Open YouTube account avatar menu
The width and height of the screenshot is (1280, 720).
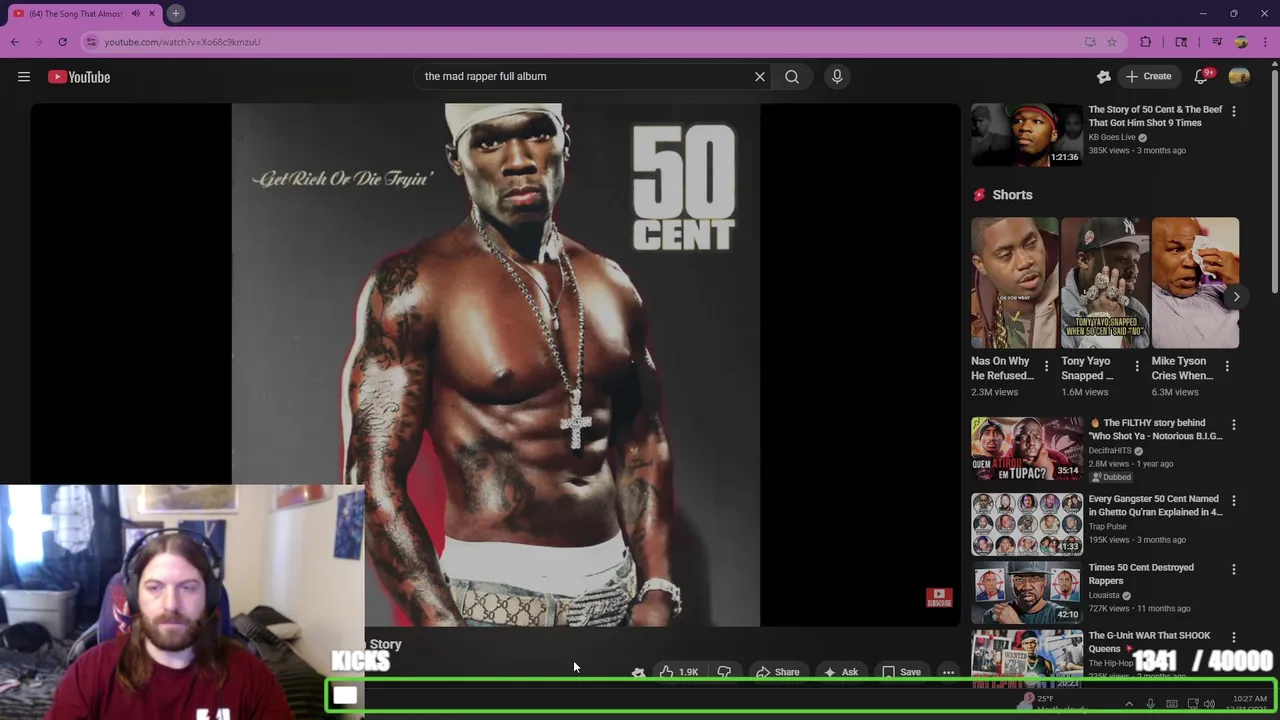point(1239,76)
